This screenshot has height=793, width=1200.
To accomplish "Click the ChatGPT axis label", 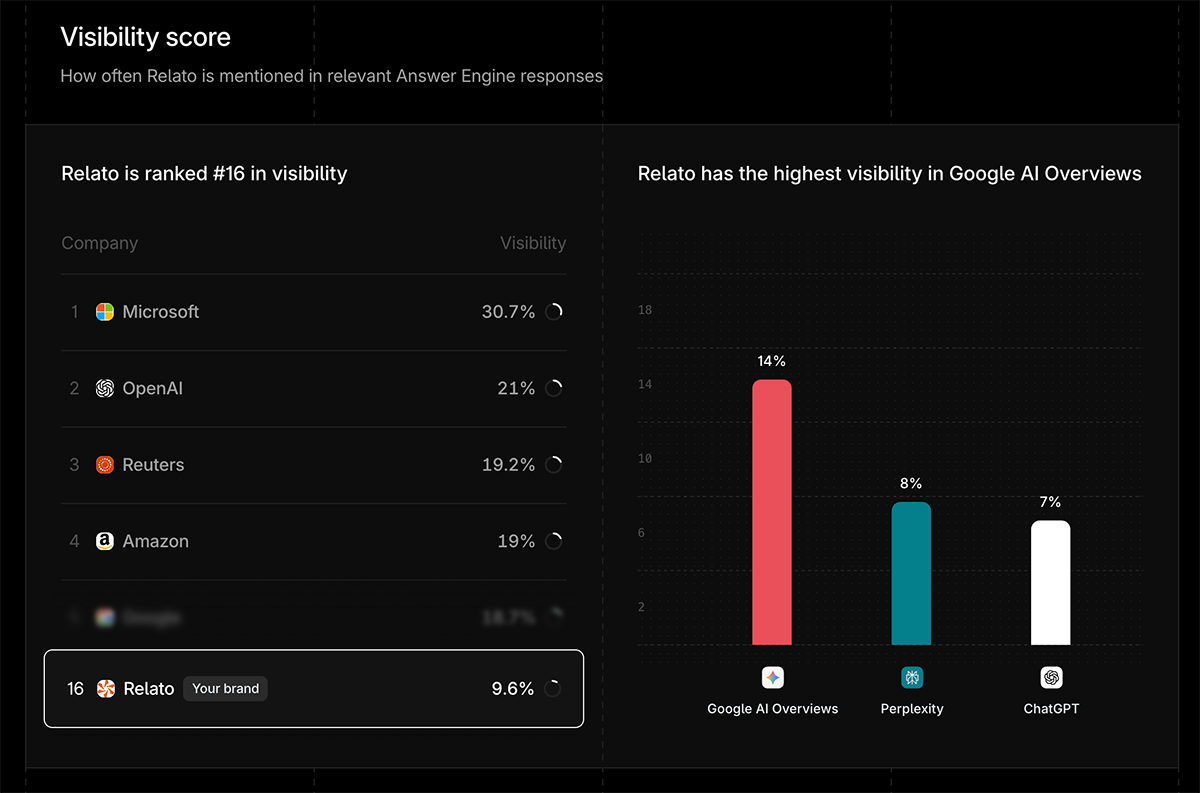I will tap(1050, 708).
